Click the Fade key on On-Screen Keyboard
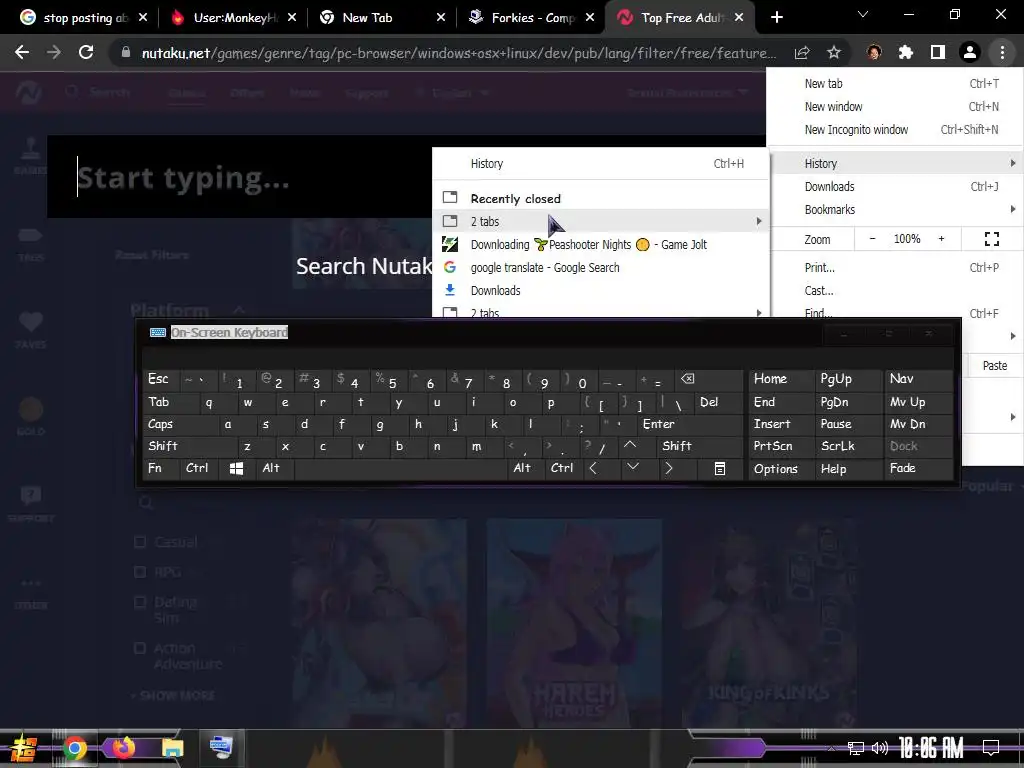The width and height of the screenshot is (1024, 768). click(x=917, y=468)
